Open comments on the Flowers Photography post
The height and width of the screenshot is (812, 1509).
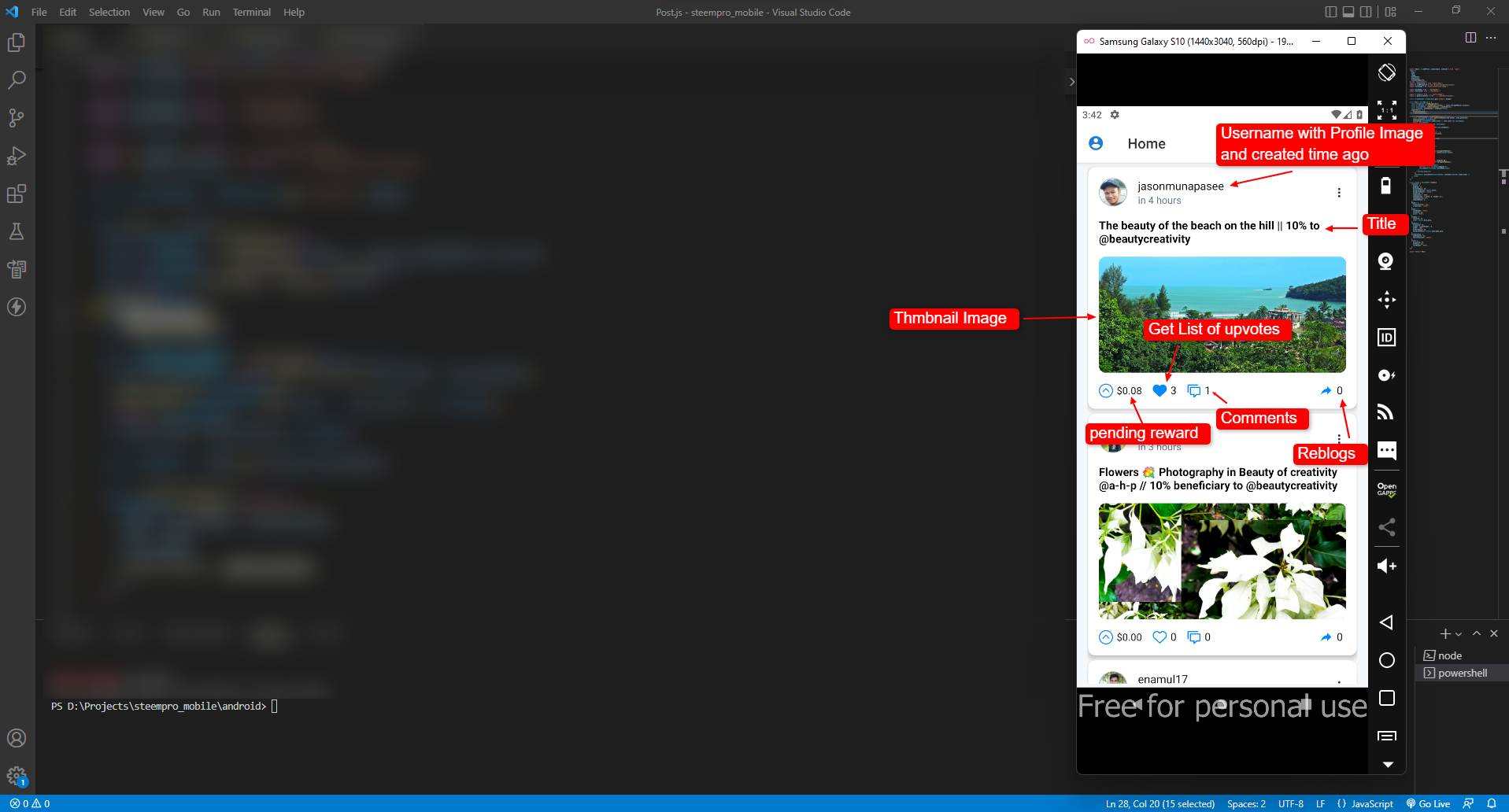point(1194,637)
